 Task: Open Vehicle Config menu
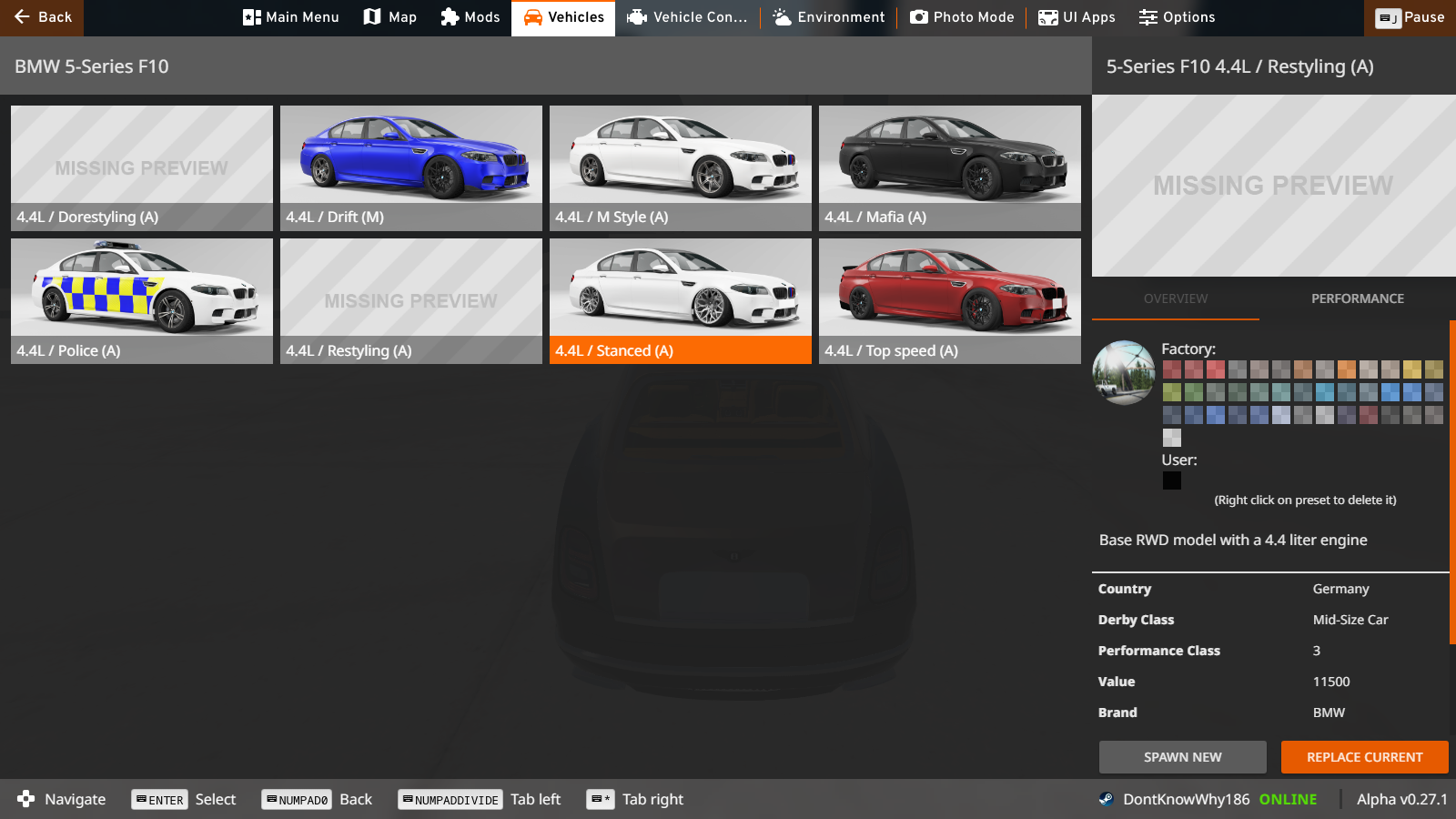coord(687,17)
